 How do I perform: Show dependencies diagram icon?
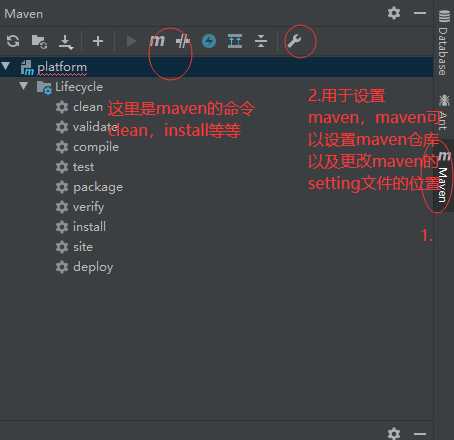click(235, 41)
